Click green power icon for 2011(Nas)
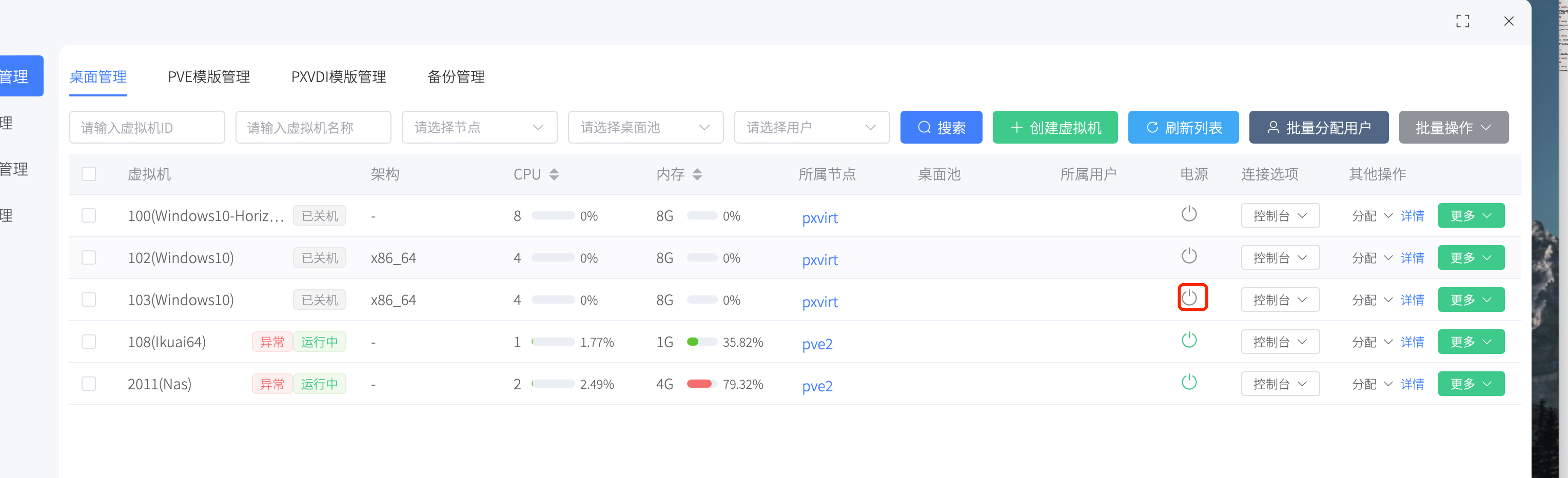This screenshot has height=478, width=1568. 1188,382
